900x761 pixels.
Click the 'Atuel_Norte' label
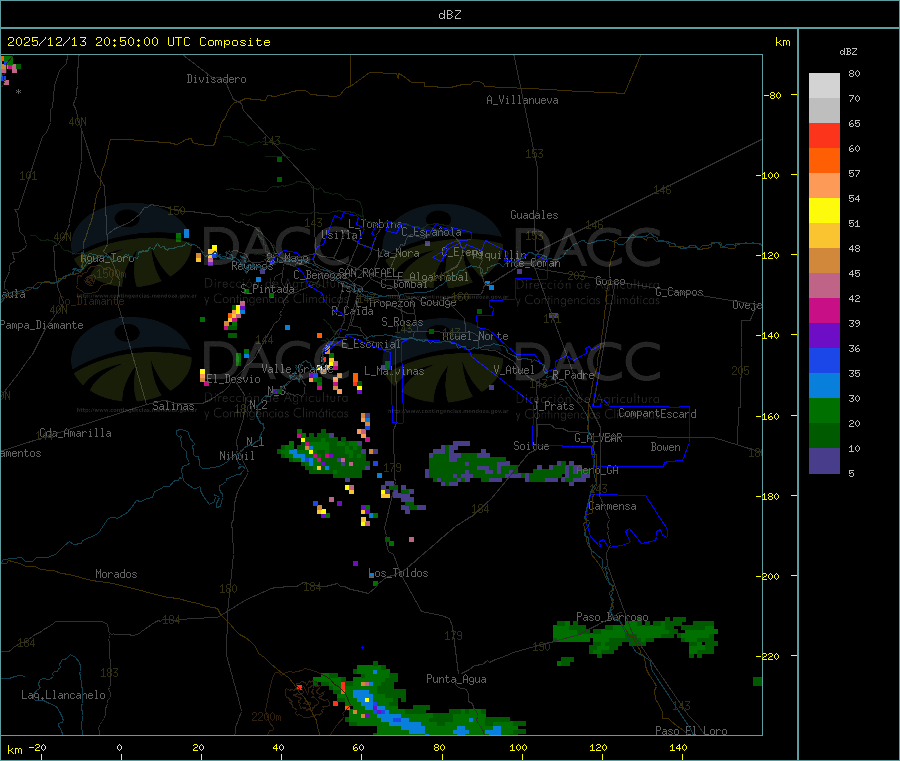click(475, 336)
